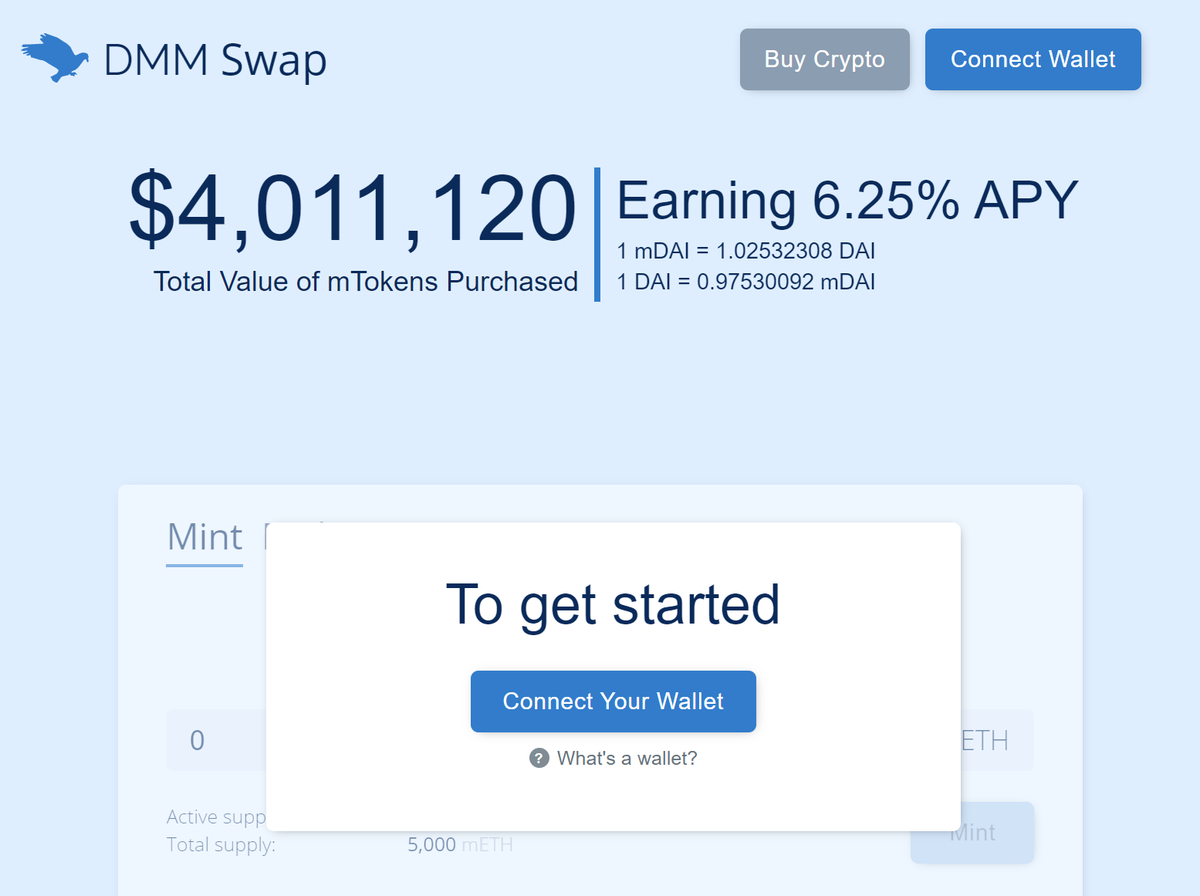Click the To get started heading
This screenshot has width=1200, height=896.
pyautogui.click(x=613, y=604)
